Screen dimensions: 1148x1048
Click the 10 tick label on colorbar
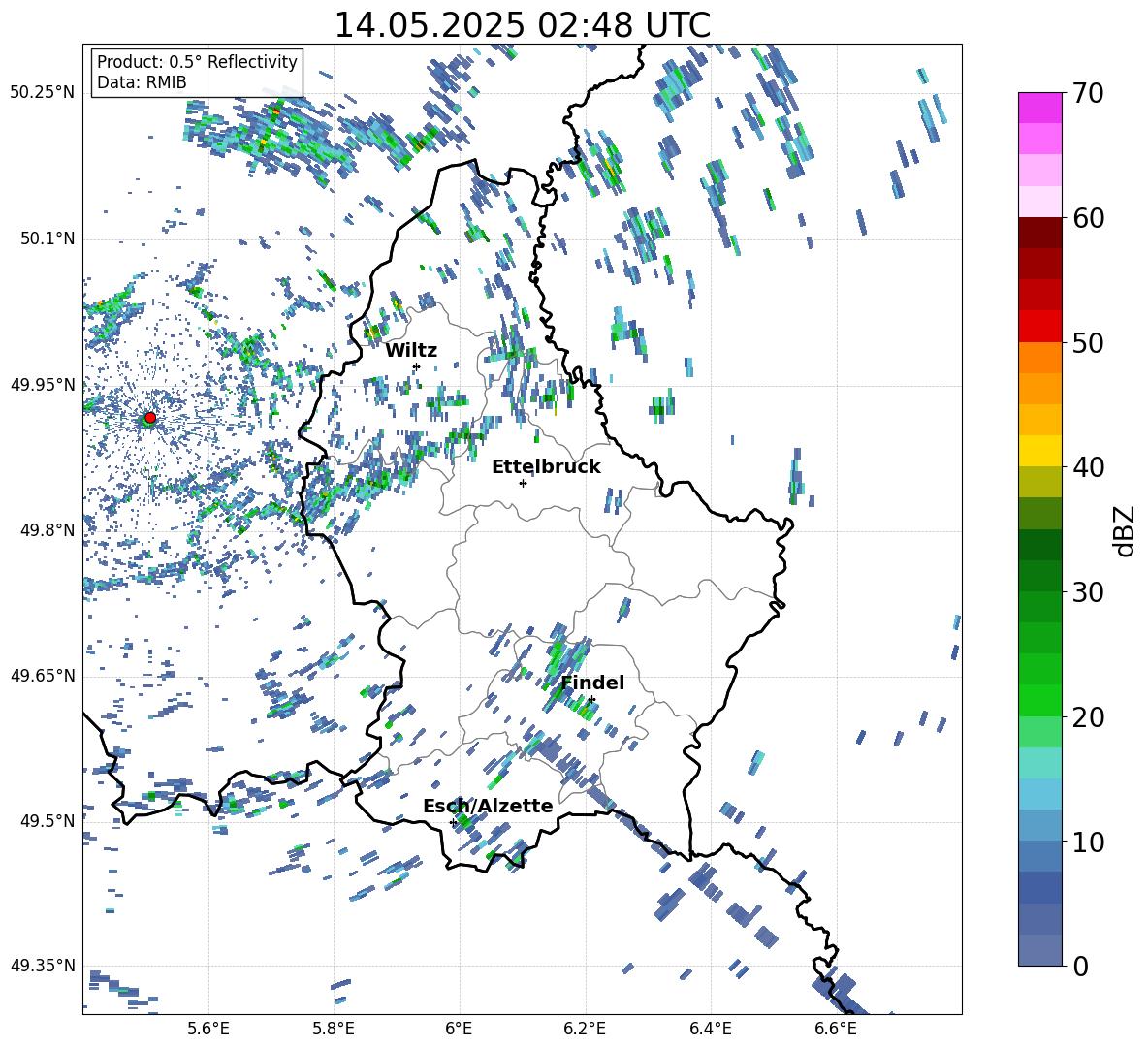click(x=1089, y=842)
